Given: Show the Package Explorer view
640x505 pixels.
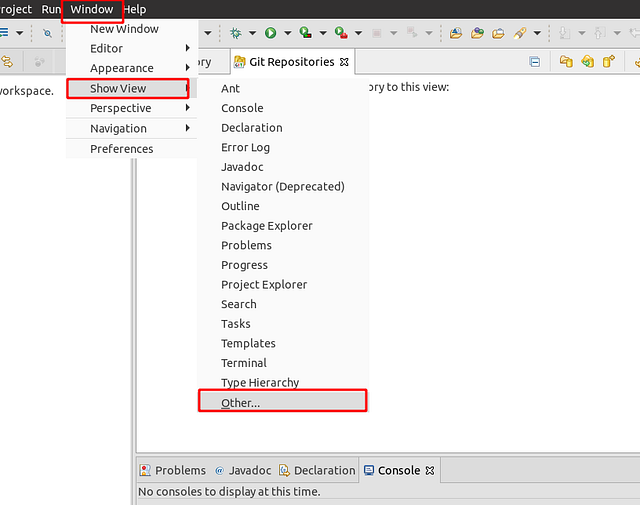Looking at the screenshot, I should point(283,226).
